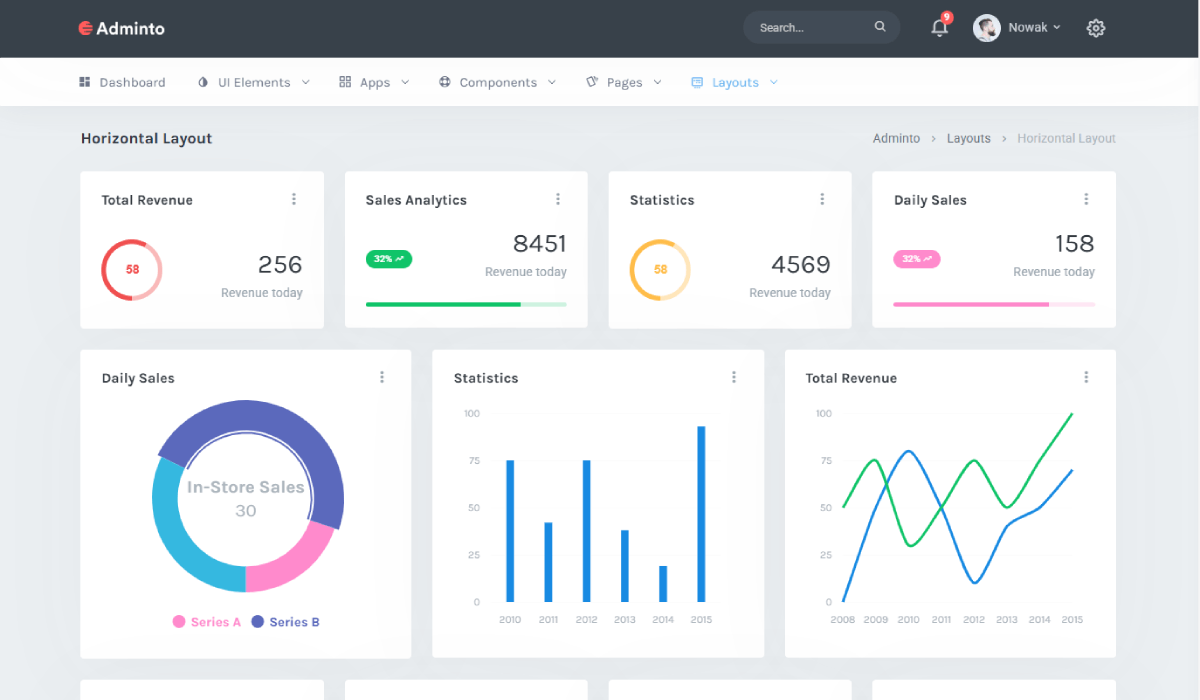Image resolution: width=1200 pixels, height=700 pixels.
Task: Click the search magnifier icon
Action: [x=880, y=27]
